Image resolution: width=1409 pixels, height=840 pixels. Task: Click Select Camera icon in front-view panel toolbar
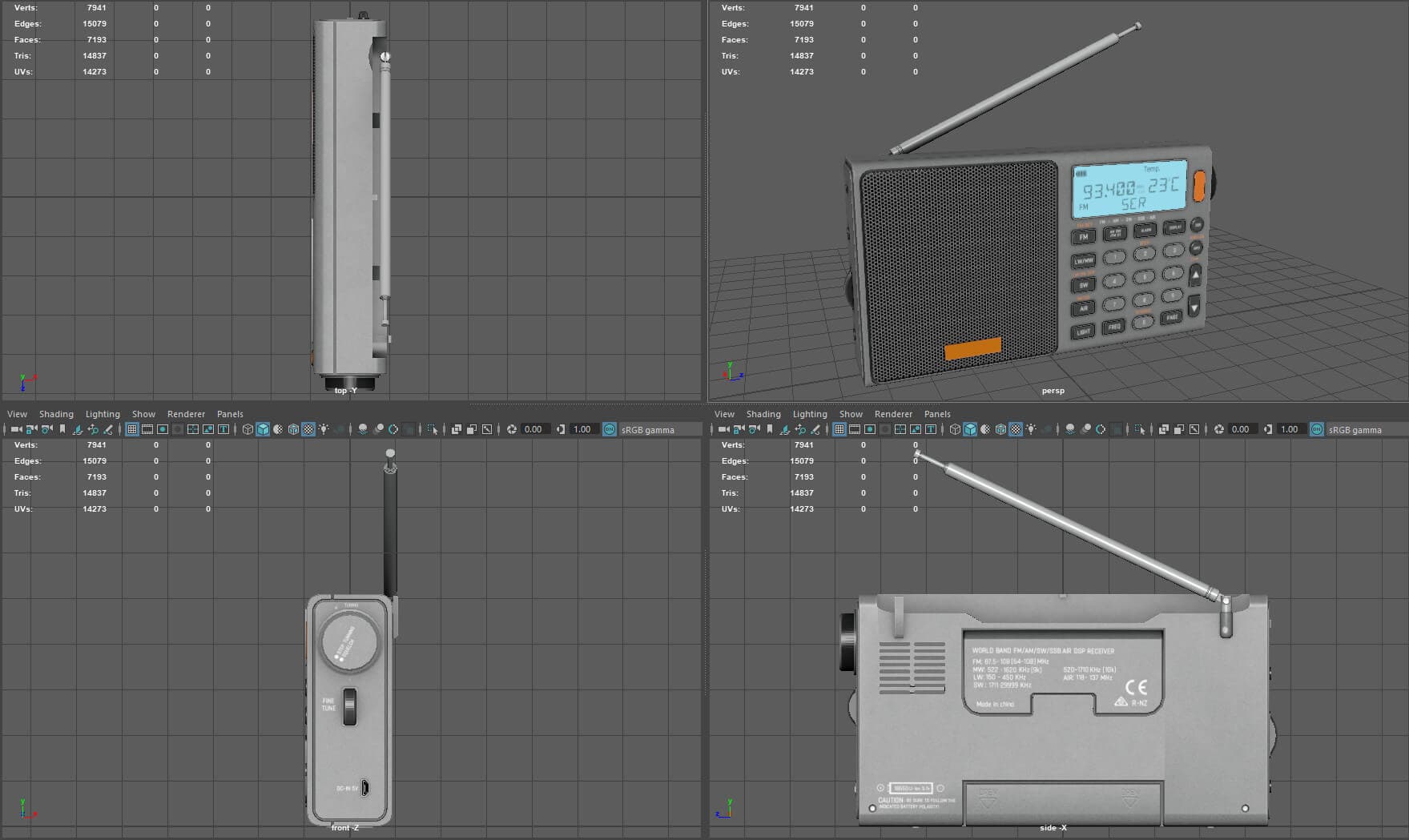[x=16, y=429]
